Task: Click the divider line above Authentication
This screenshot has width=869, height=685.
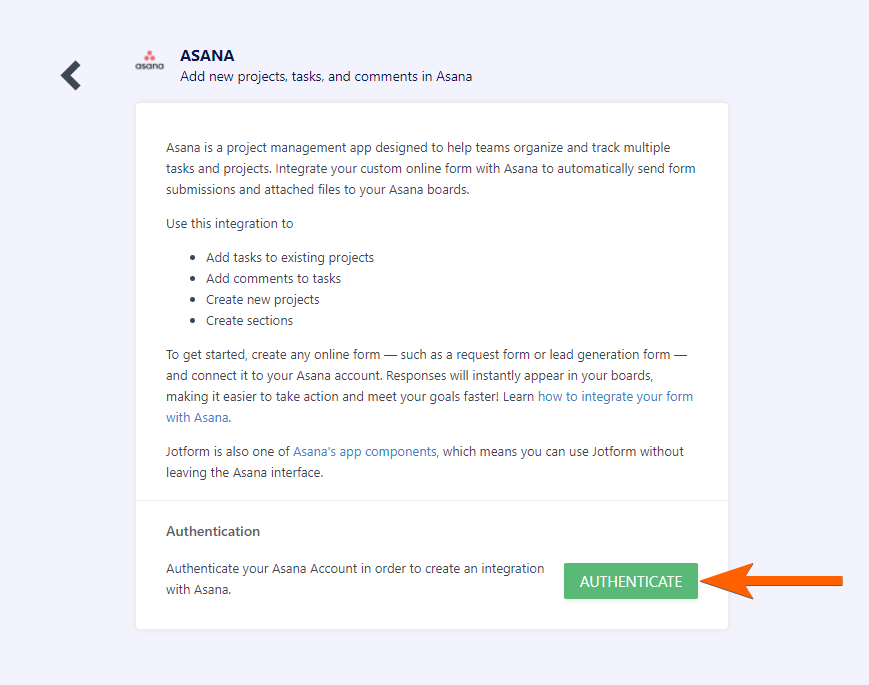Action: click(x=432, y=500)
